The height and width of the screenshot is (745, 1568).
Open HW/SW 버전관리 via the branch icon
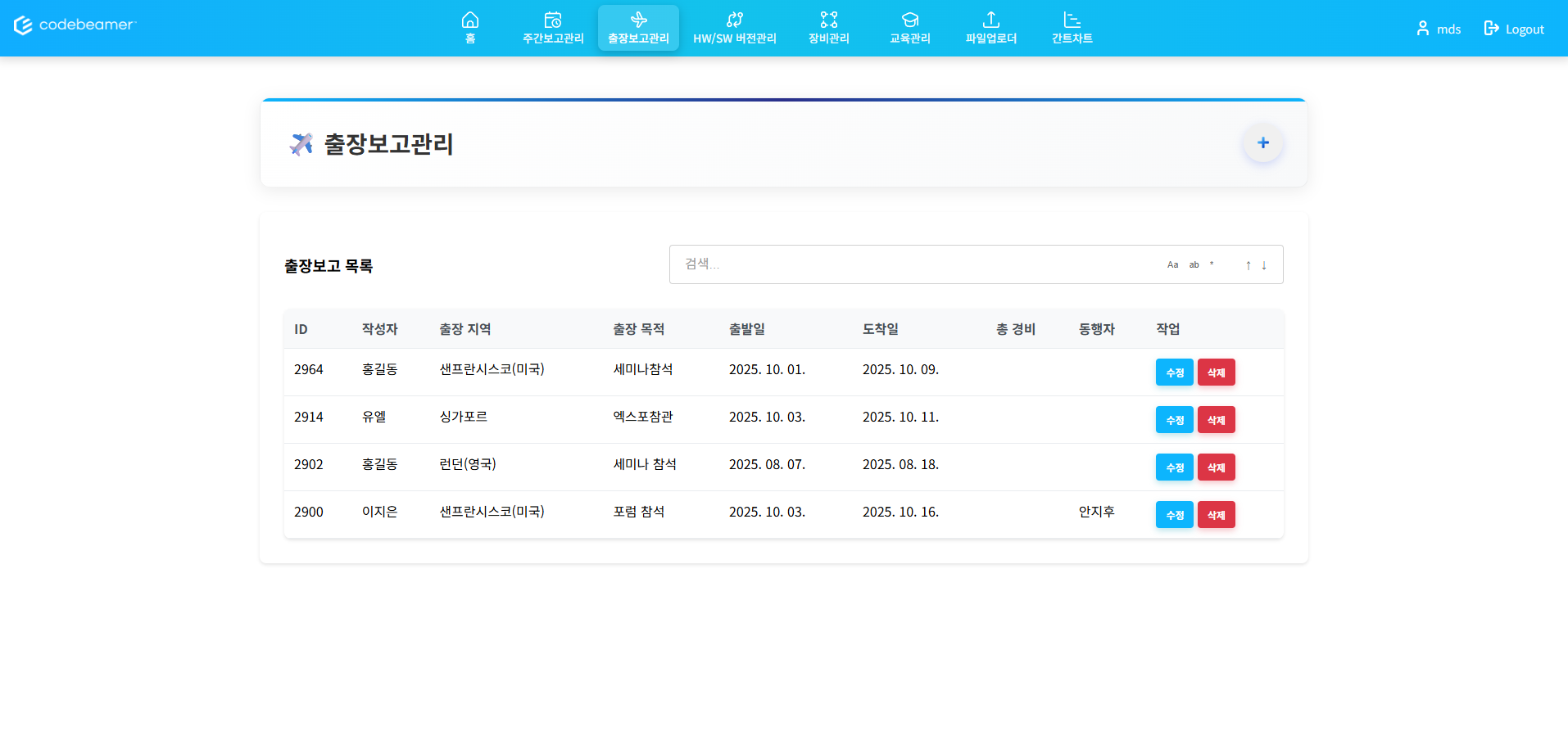tap(734, 18)
